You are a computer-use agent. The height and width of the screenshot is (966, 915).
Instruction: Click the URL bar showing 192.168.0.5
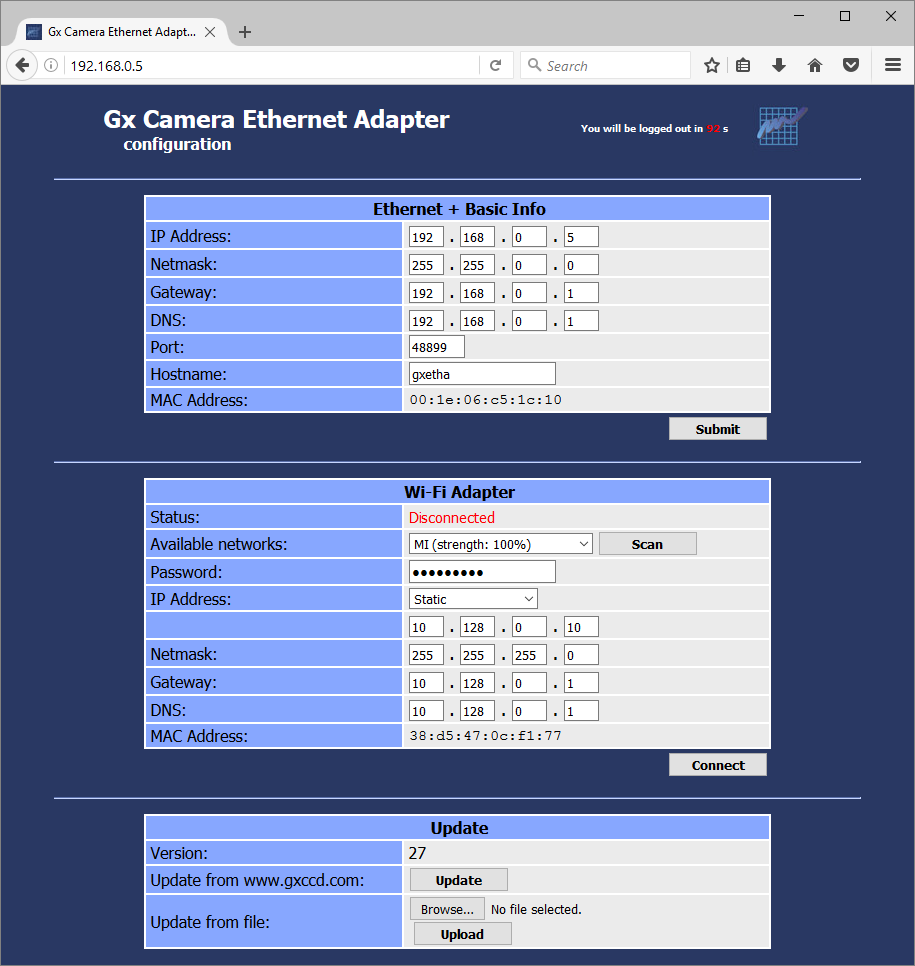point(271,65)
